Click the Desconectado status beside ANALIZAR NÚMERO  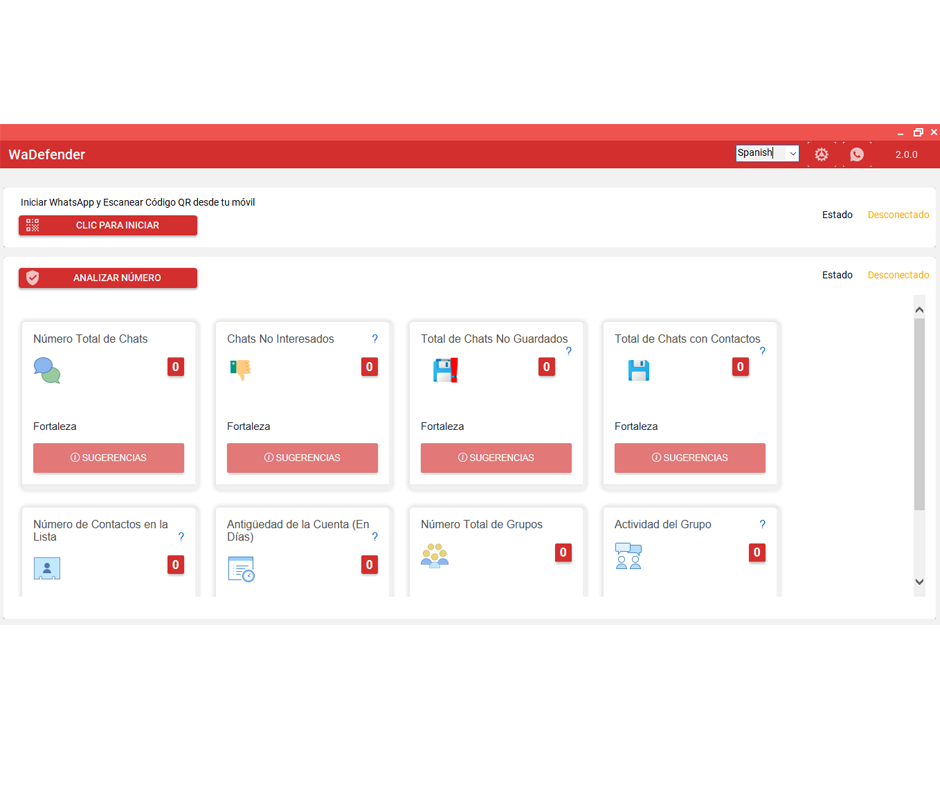(x=898, y=275)
